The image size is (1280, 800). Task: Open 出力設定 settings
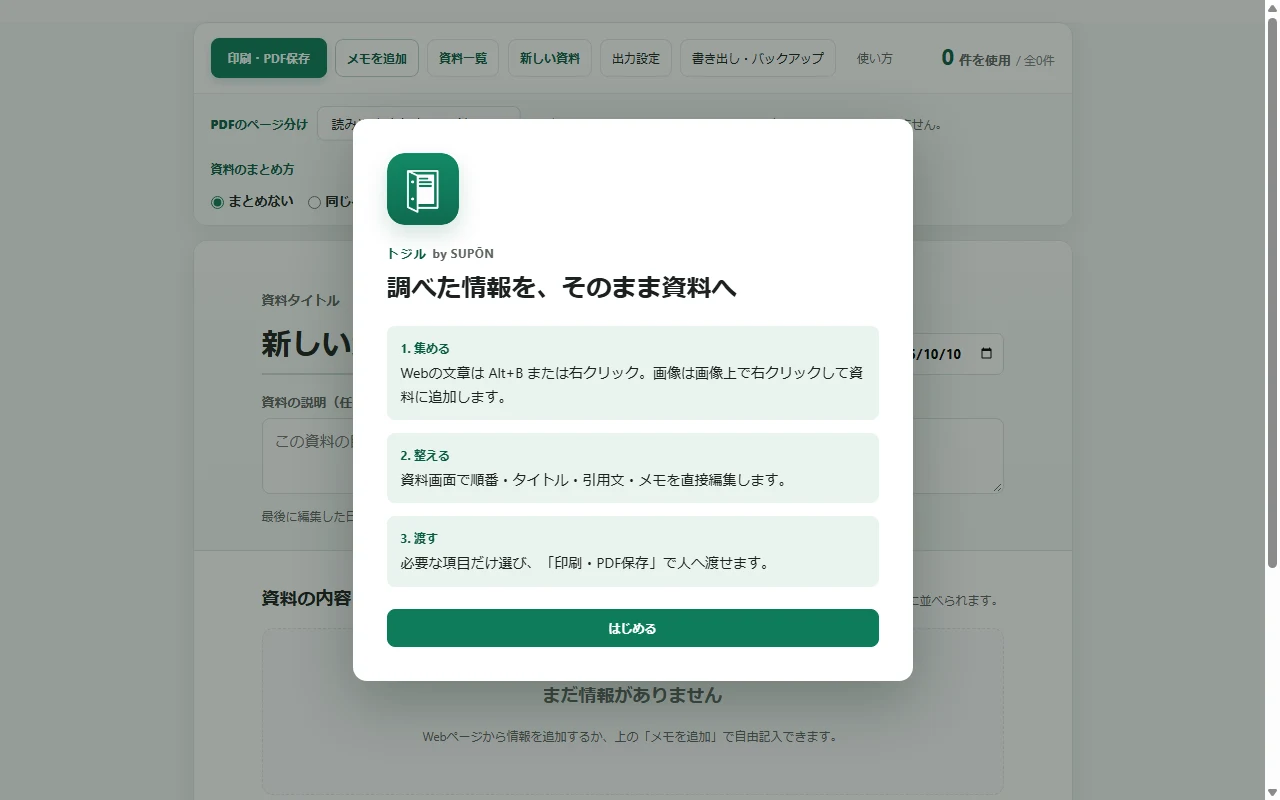pos(636,58)
